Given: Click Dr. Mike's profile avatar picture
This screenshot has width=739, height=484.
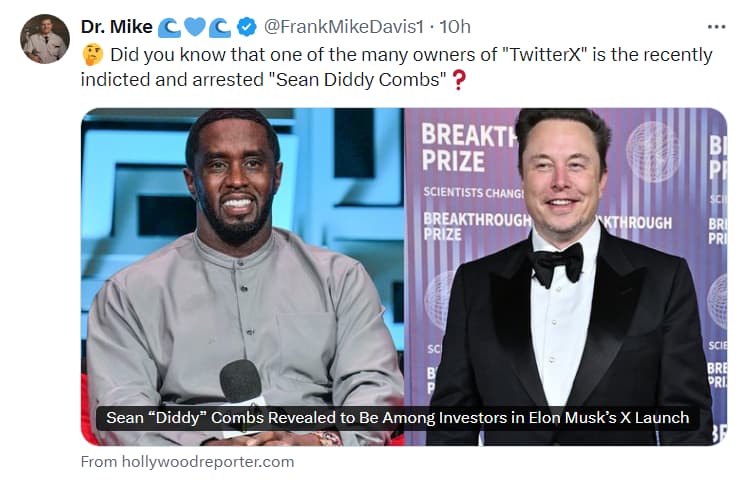Looking at the screenshot, I should pyautogui.click(x=45, y=39).
